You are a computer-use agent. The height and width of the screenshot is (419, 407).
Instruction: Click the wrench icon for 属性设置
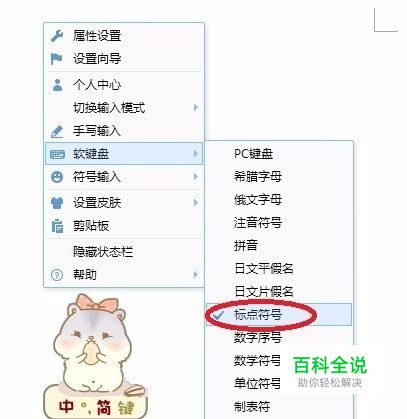coord(57,36)
